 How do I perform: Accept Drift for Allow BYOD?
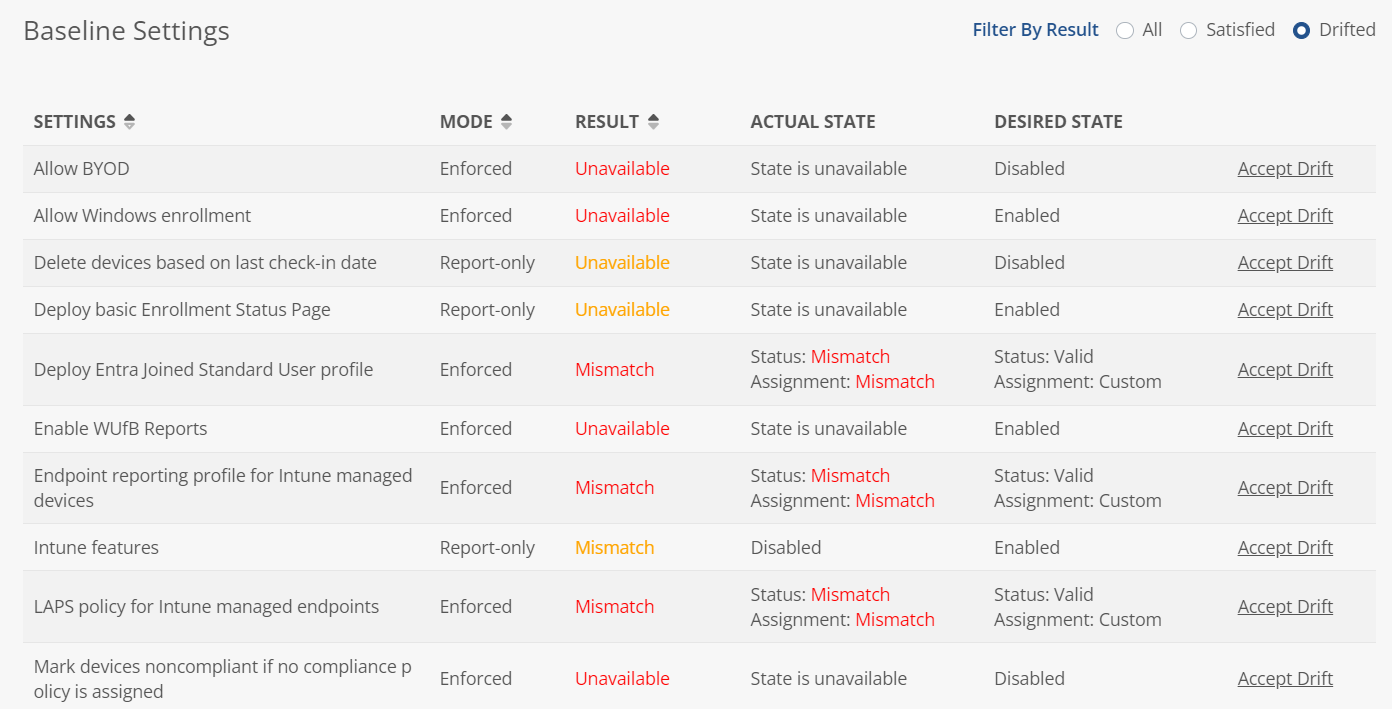1285,169
